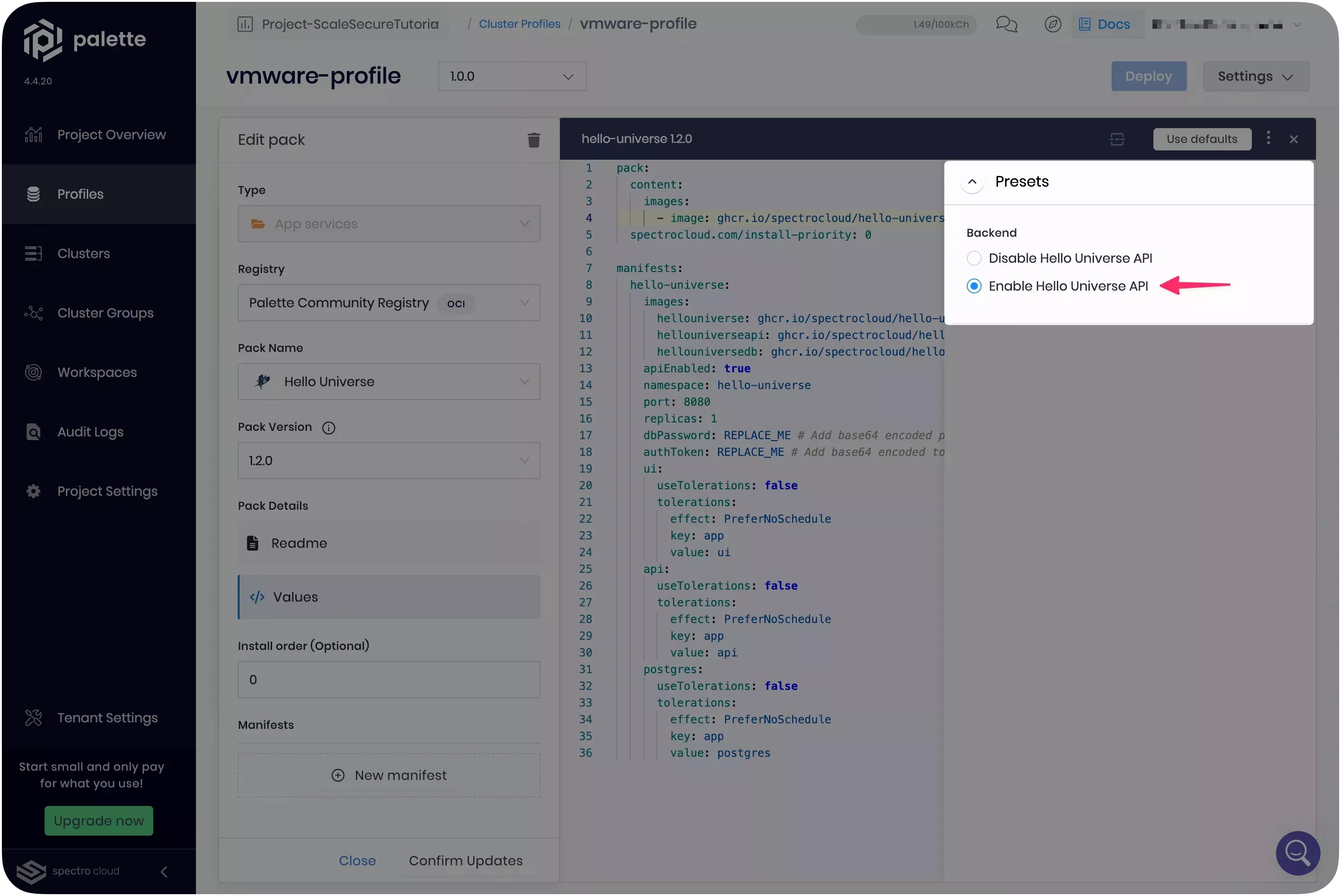1341x896 pixels.
Task: Toggle editor layout icon beside Use defaults
Action: click(1117, 139)
